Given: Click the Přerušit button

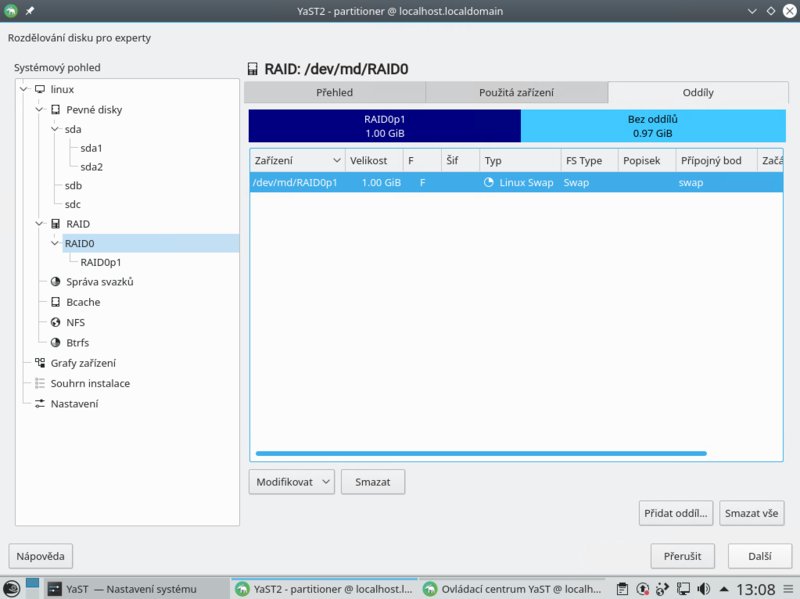Looking at the screenshot, I should click(683, 556).
